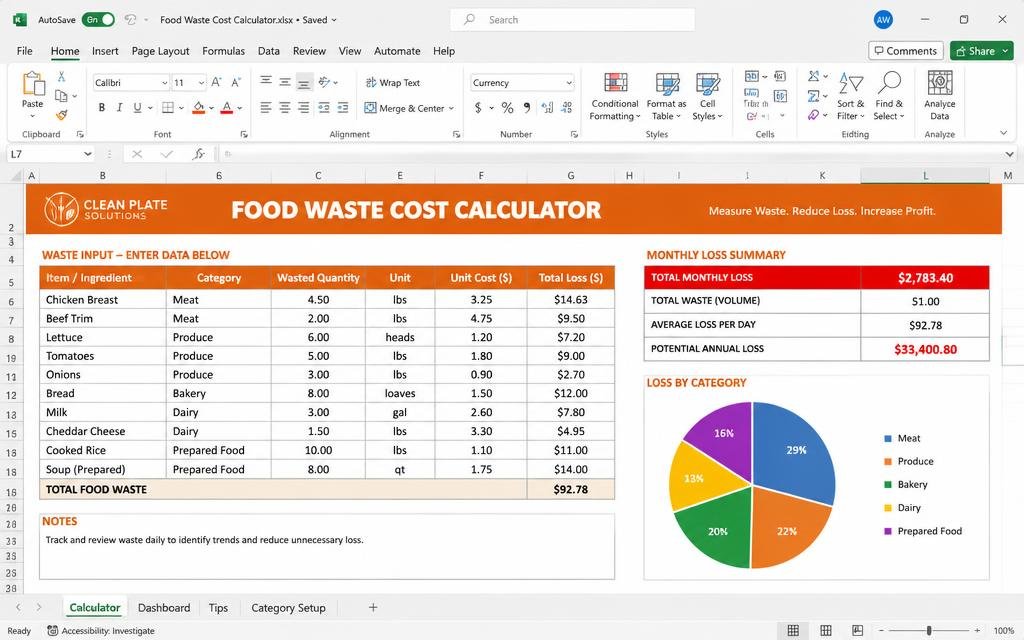Click Excel app icon in title bar
This screenshot has width=1024, height=640.
pyautogui.click(x=20, y=20)
